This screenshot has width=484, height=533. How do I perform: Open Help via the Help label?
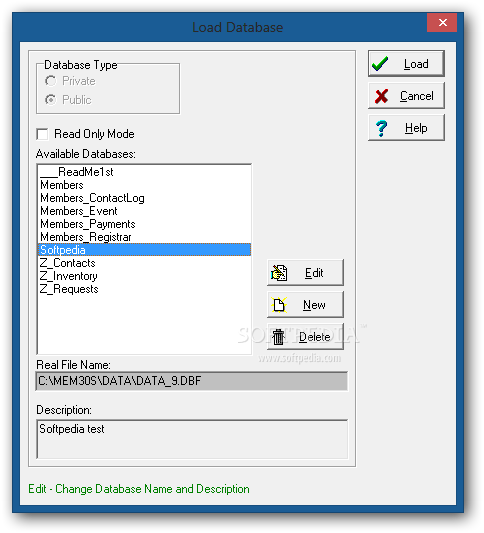[x=416, y=128]
